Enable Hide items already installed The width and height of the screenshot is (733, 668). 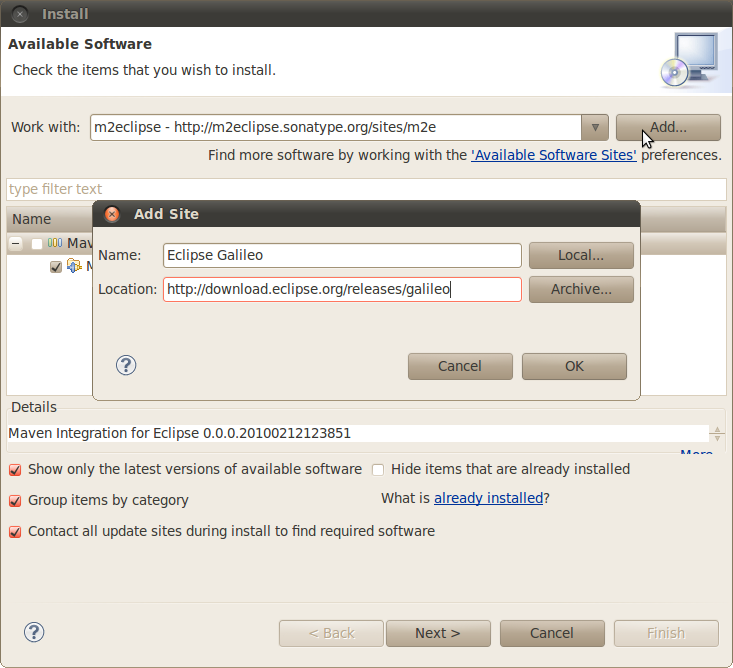click(x=378, y=470)
